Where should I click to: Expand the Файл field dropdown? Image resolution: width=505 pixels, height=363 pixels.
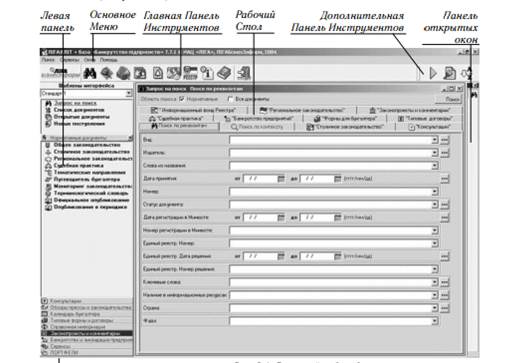tap(434, 321)
